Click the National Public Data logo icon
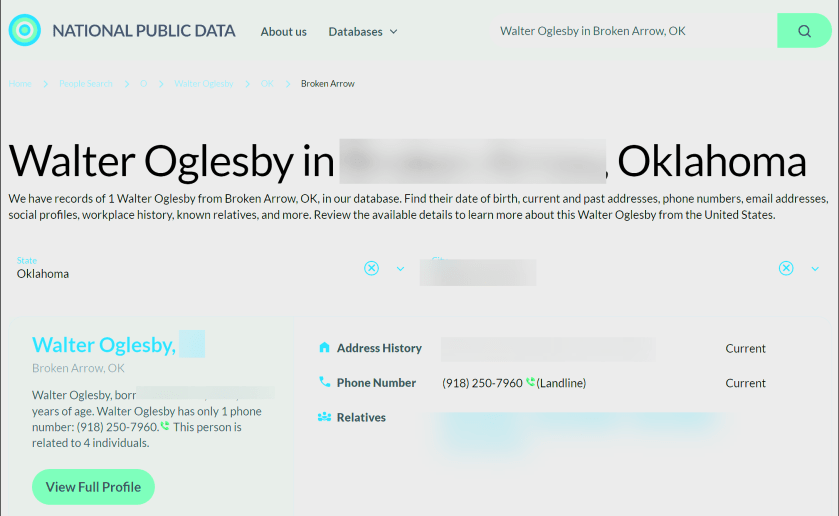The height and width of the screenshot is (516, 839). coord(24,31)
